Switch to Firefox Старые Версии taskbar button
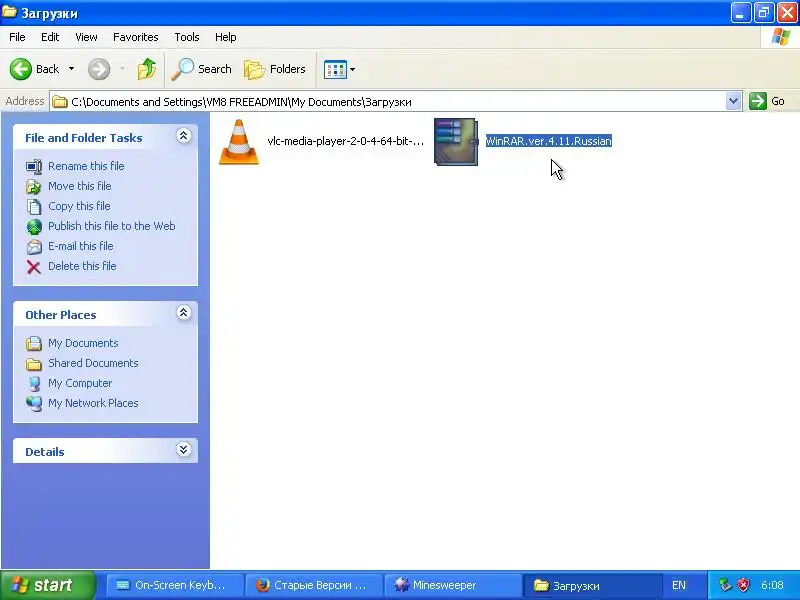 point(314,585)
